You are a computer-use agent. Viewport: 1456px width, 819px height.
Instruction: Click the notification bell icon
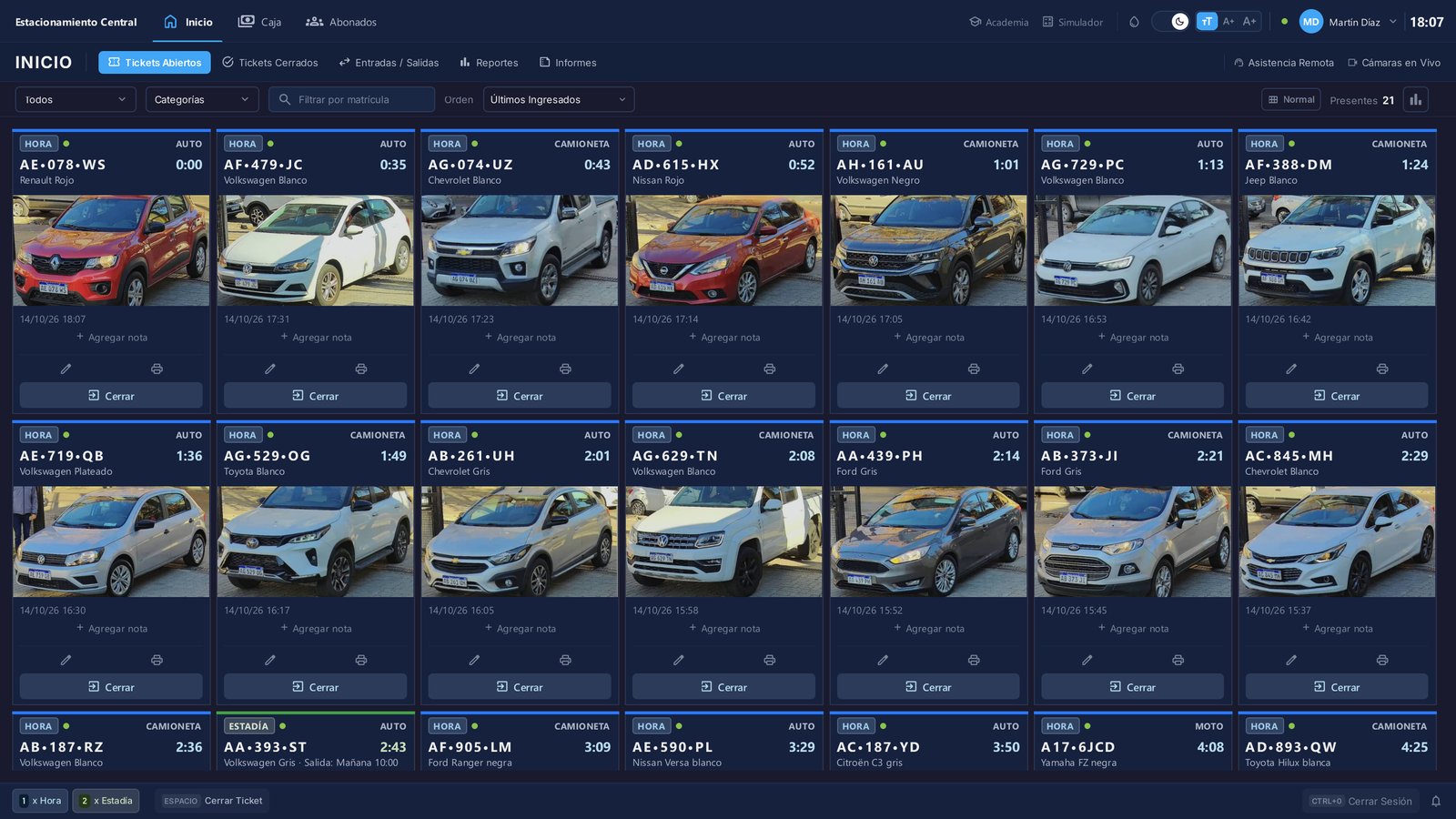pos(1436,801)
